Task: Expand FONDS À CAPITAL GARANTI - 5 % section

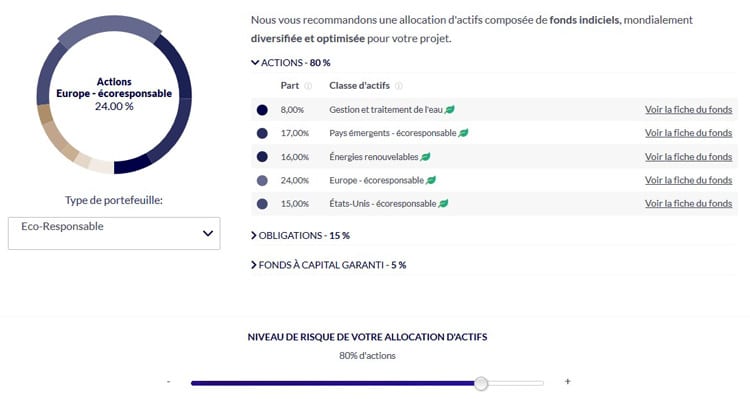Action: pos(329,265)
